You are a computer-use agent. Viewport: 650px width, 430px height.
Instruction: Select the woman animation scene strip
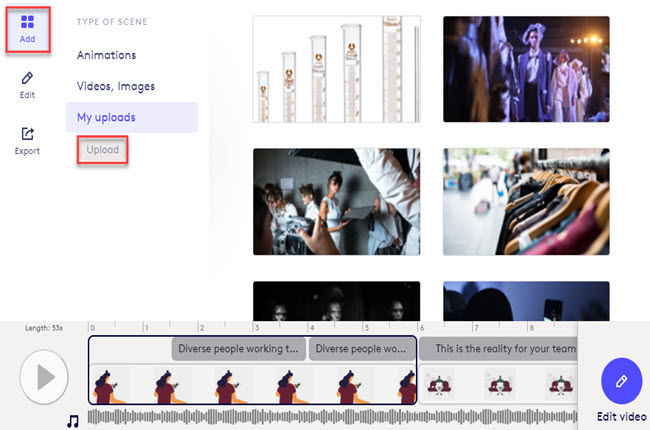[253, 385]
